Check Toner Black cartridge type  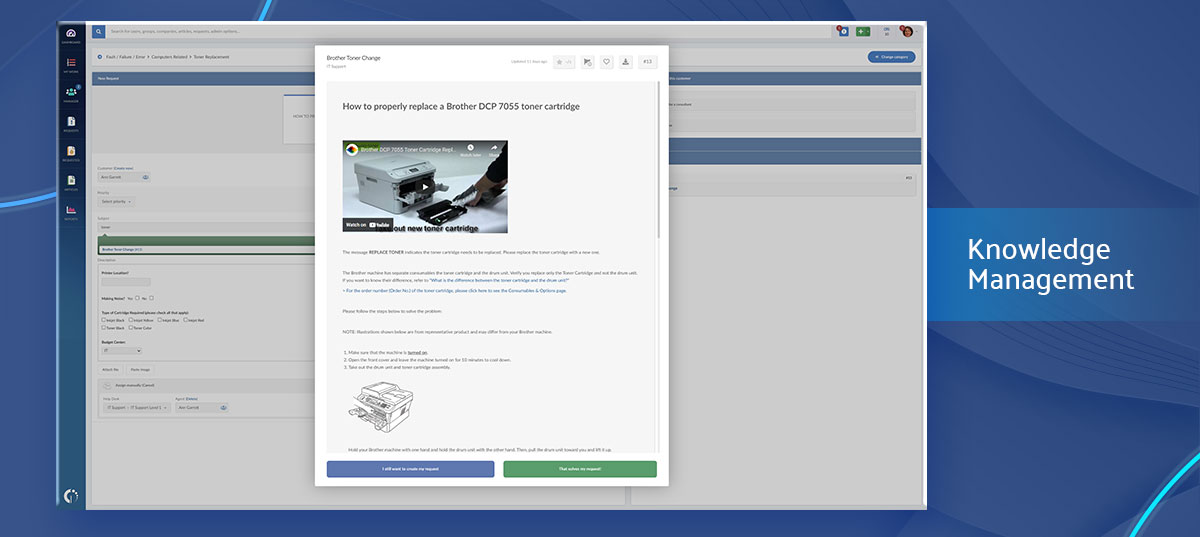104,328
